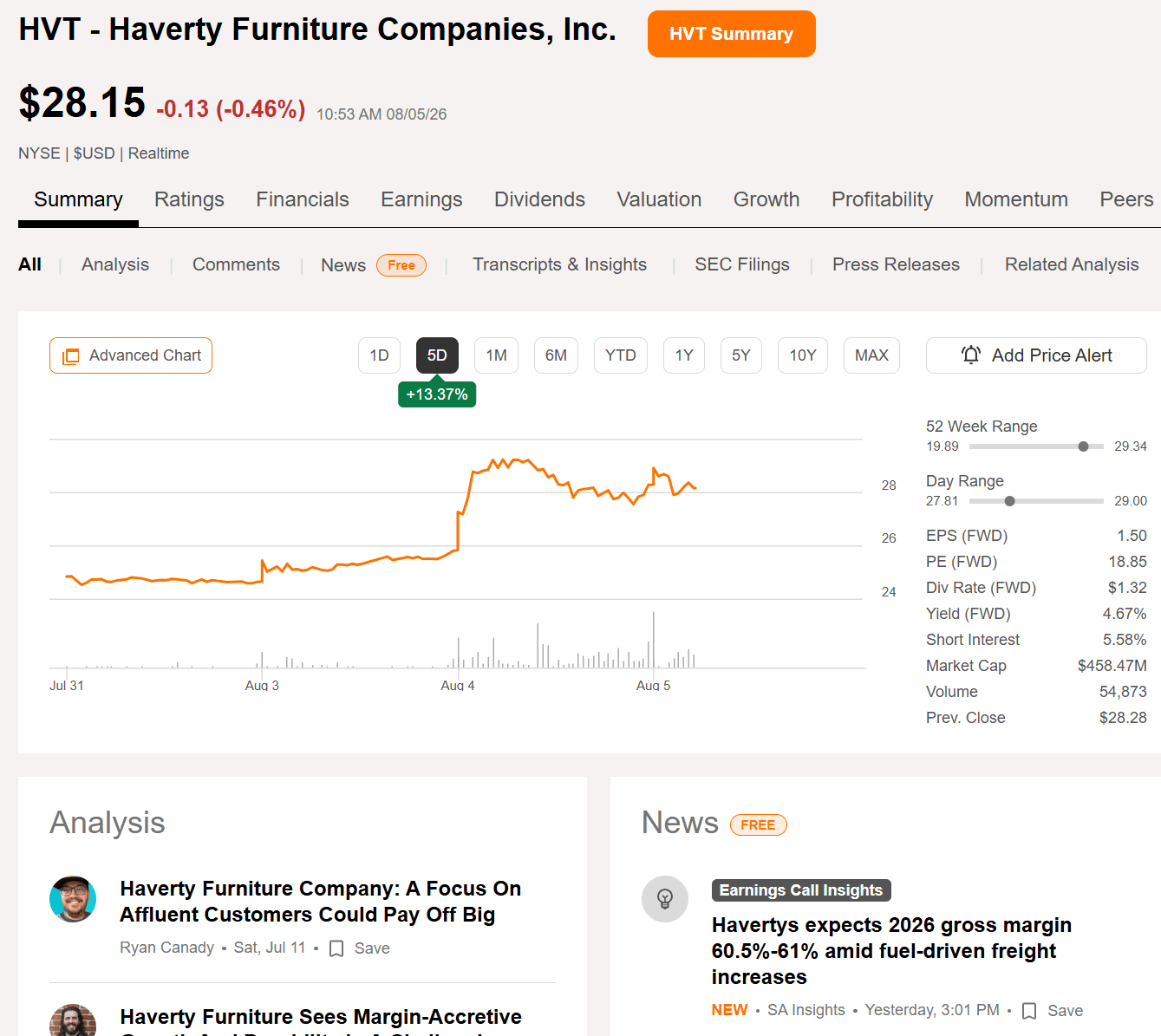This screenshot has width=1161, height=1036.
Task: Click the Advanced Chart button
Action: (x=131, y=355)
